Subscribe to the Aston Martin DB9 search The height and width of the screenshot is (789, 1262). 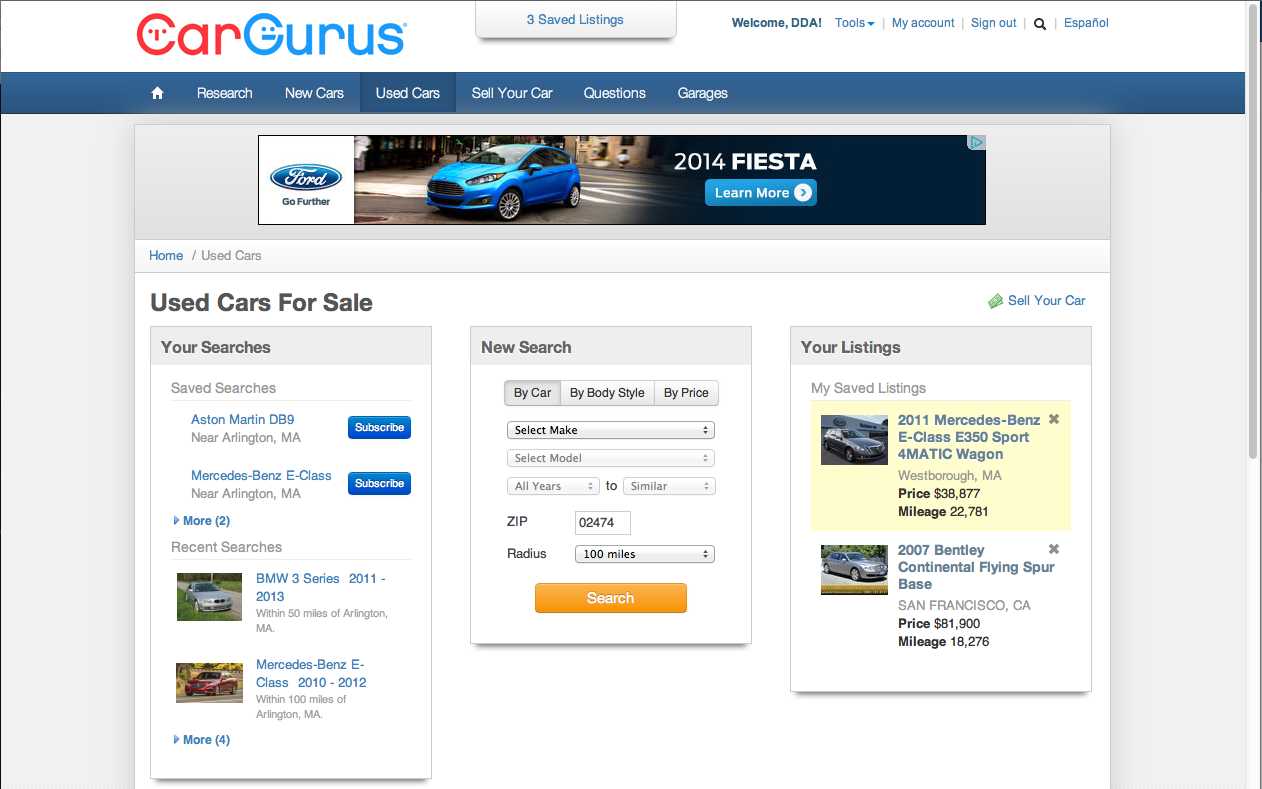pyautogui.click(x=379, y=428)
